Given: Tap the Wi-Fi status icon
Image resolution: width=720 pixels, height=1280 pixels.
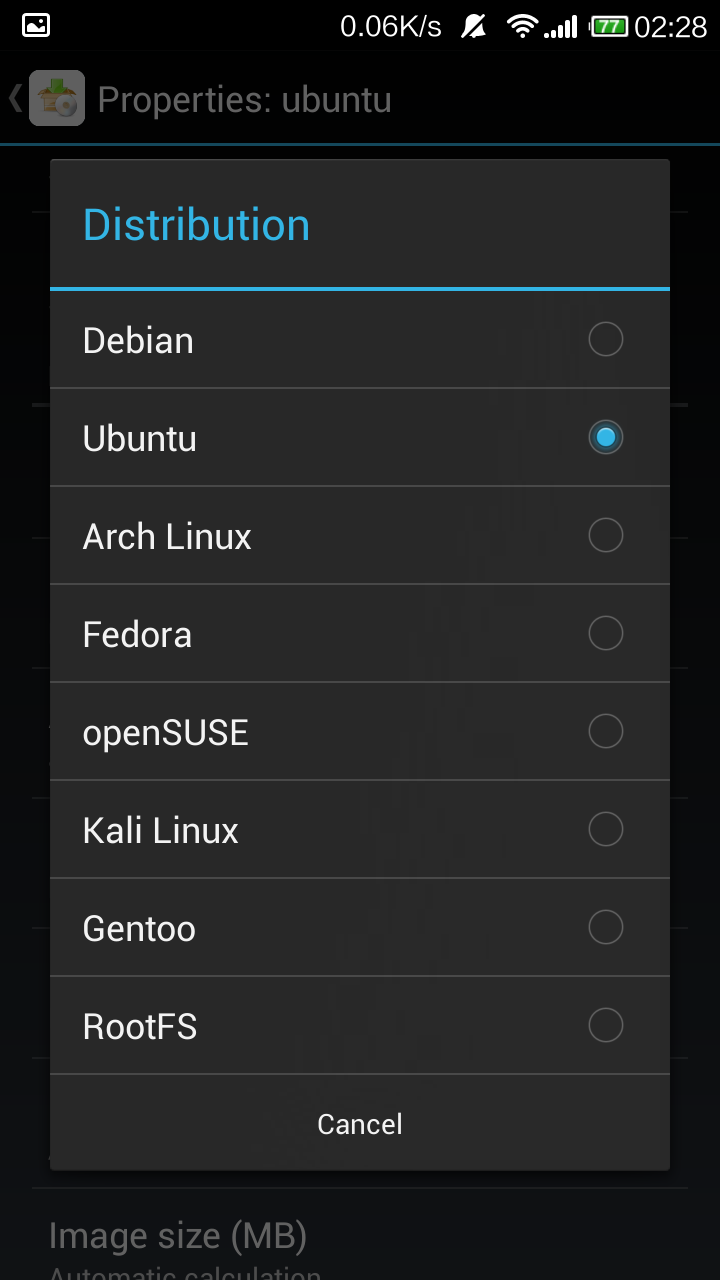Looking at the screenshot, I should click(x=522, y=26).
